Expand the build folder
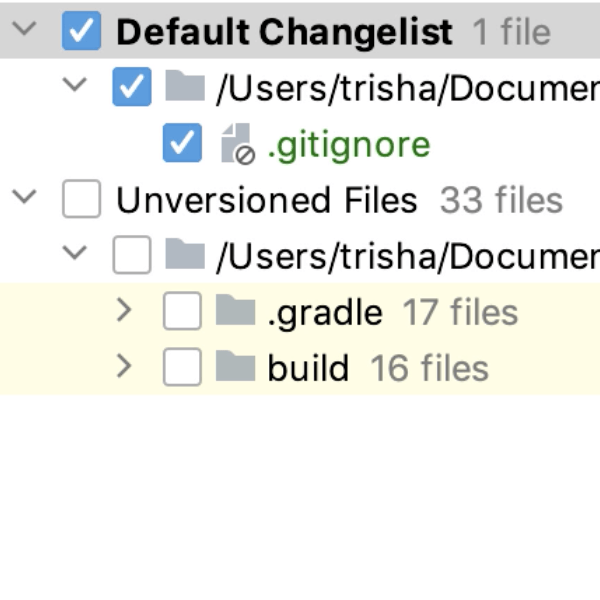The width and height of the screenshot is (600, 600). tap(124, 367)
